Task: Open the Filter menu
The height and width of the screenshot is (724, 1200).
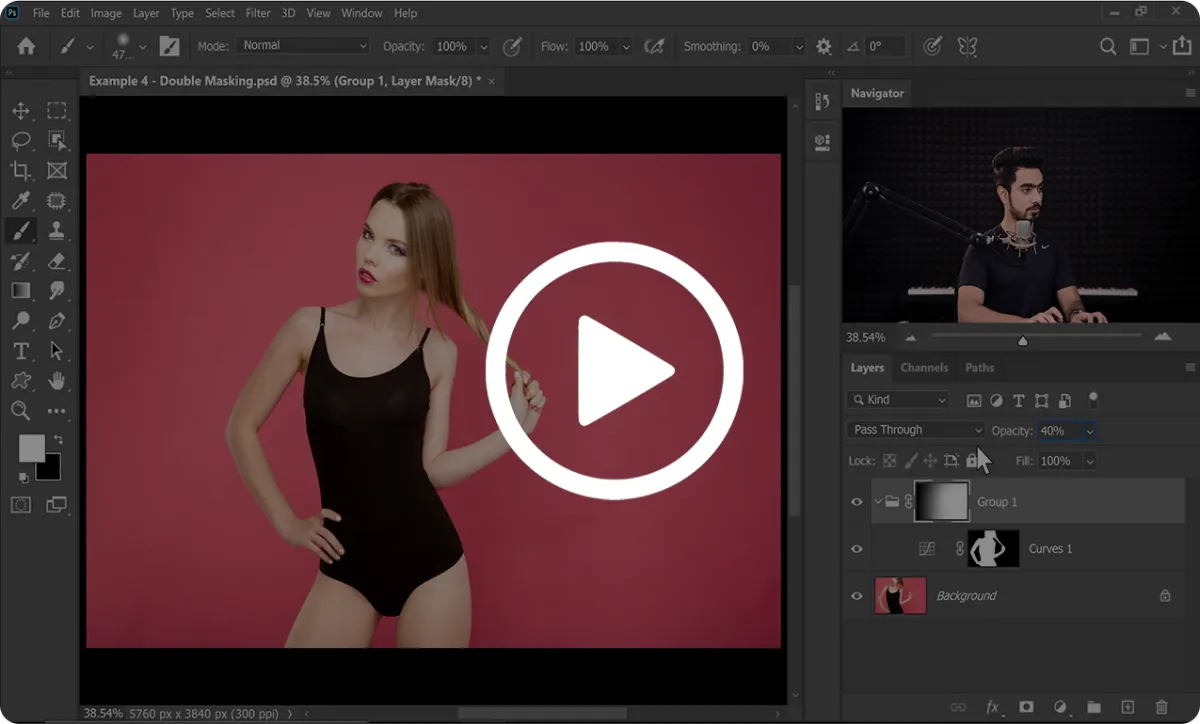Action: click(x=258, y=13)
